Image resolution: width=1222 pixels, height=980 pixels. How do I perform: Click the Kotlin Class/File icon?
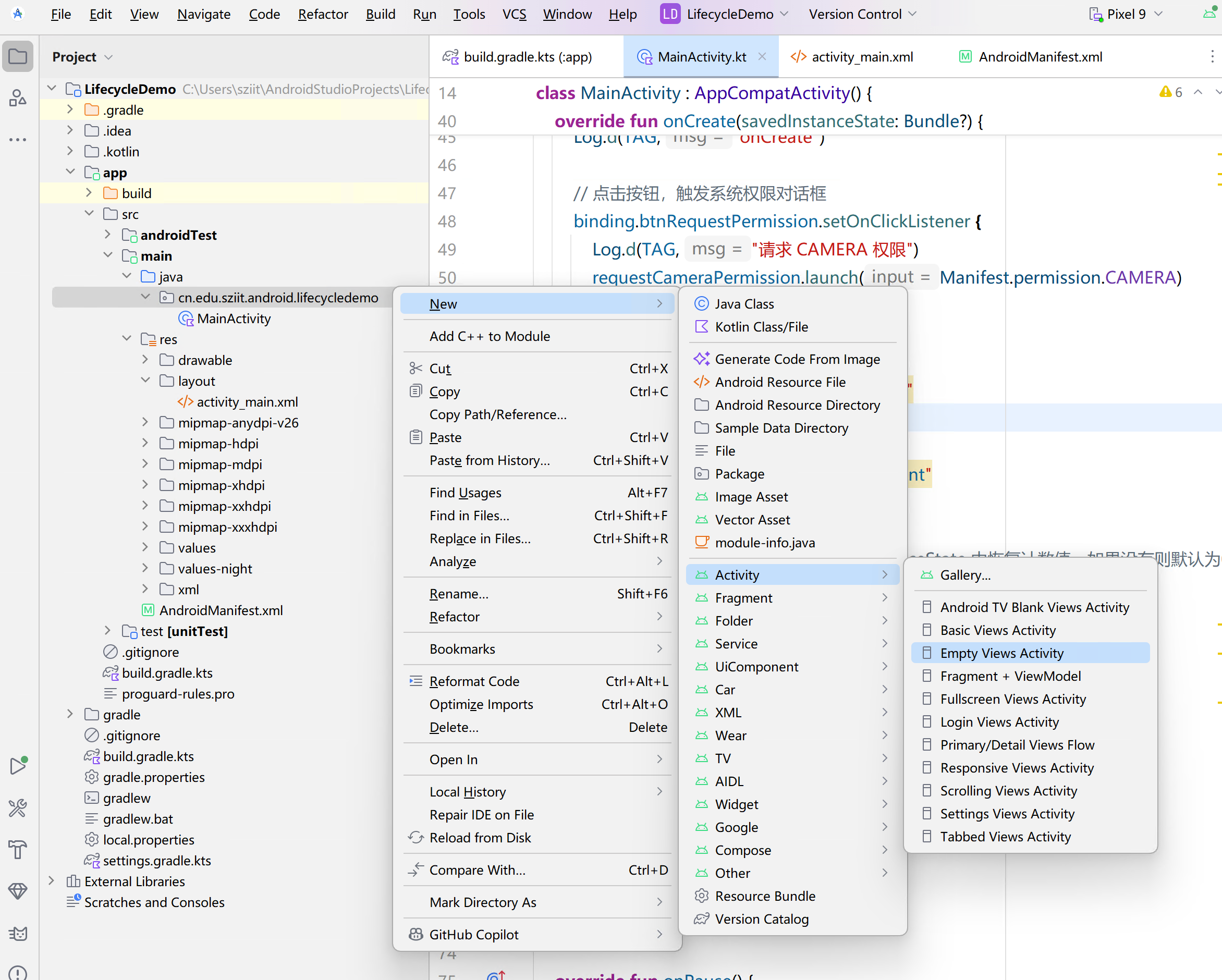tap(702, 327)
